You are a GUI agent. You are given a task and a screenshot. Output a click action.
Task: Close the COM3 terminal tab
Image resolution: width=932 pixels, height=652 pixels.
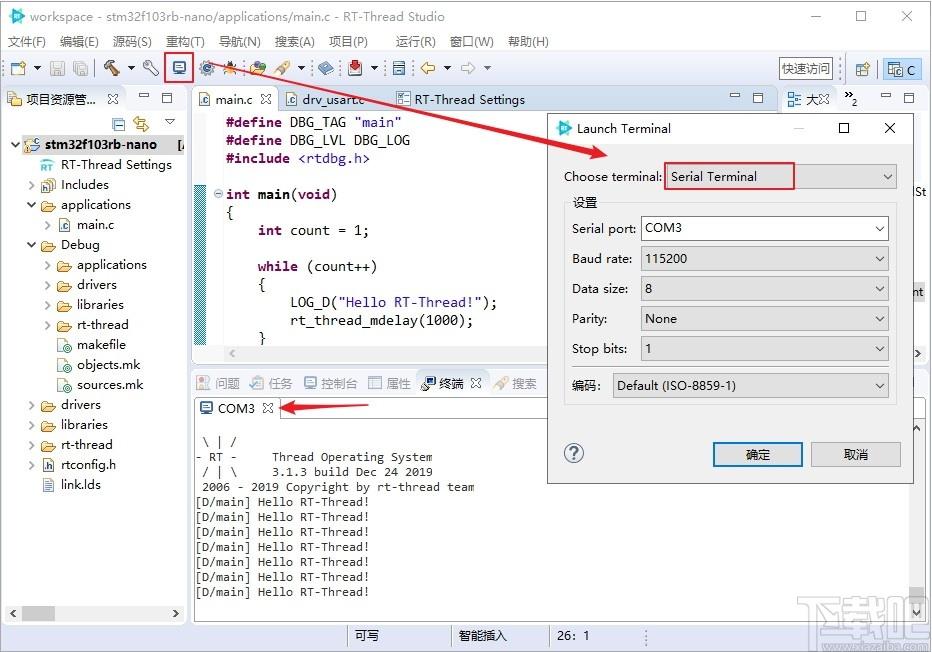pyautogui.click(x=268, y=408)
